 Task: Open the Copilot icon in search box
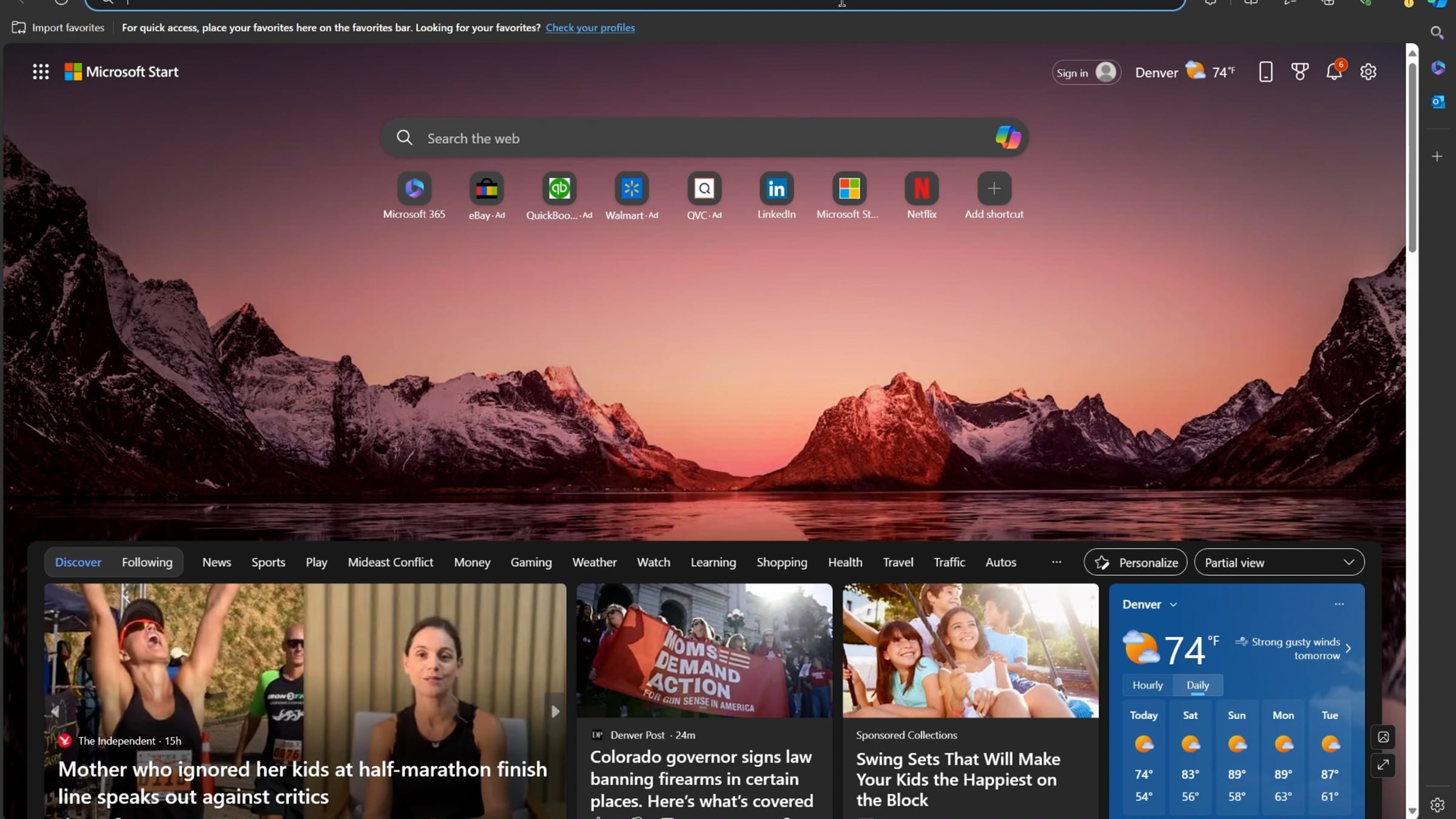tap(1008, 138)
